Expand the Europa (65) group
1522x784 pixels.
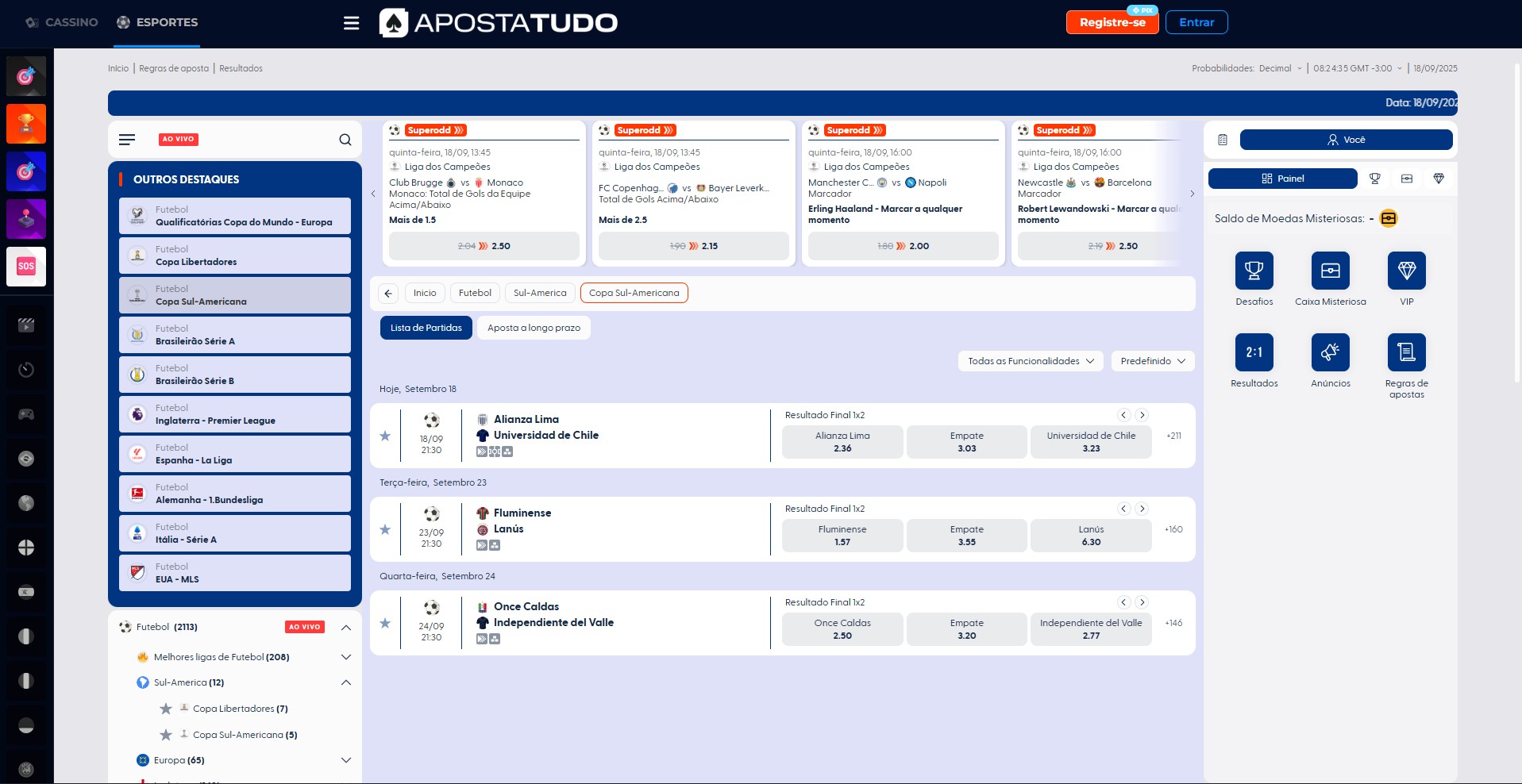click(x=346, y=760)
